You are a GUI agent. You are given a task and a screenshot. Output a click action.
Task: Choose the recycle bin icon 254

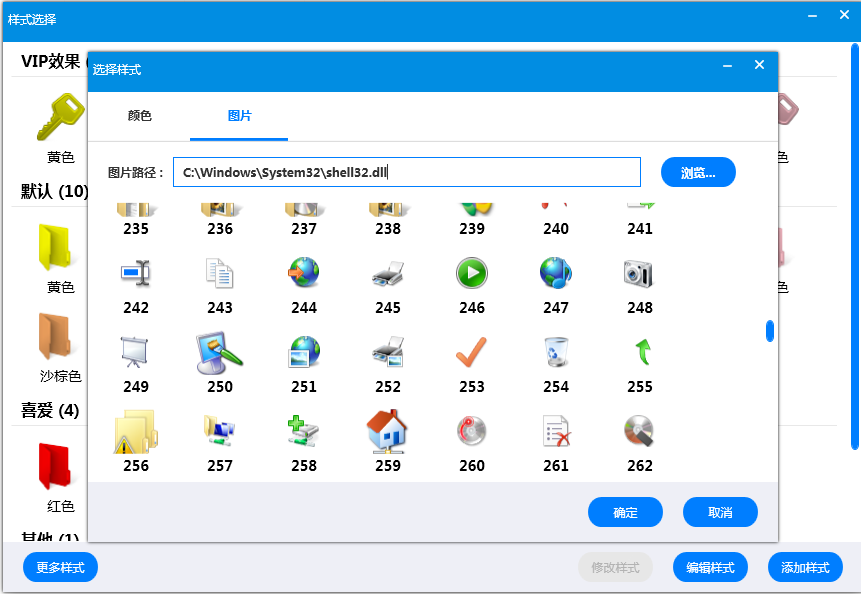pyautogui.click(x=556, y=352)
